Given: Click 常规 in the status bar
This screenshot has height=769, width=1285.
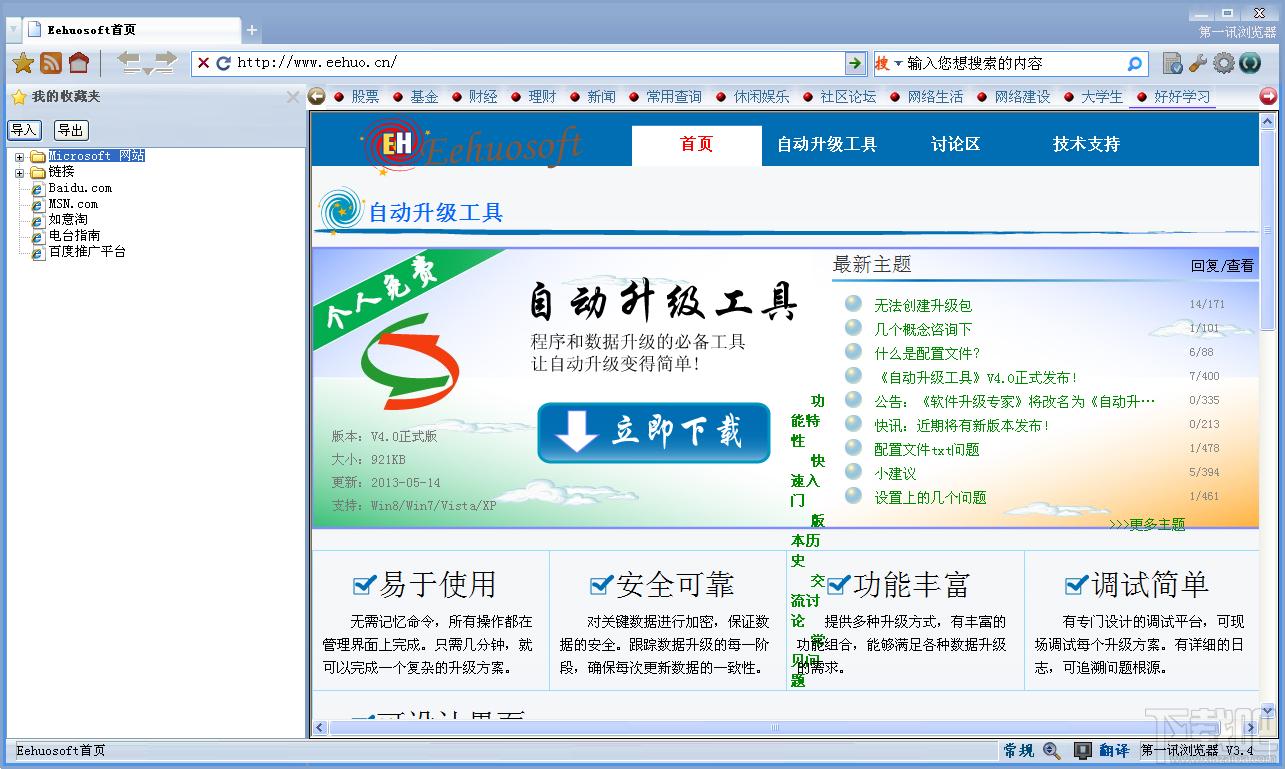Looking at the screenshot, I should coord(1019,750).
